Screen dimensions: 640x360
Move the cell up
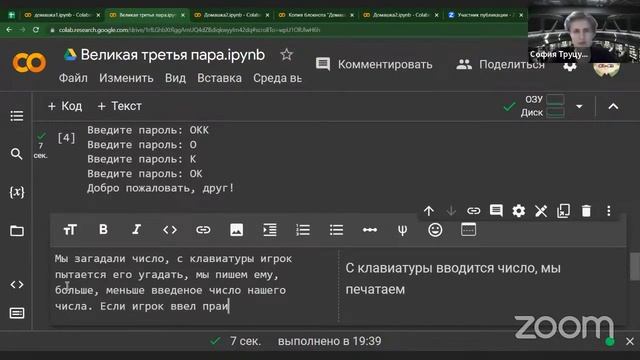tap(429, 211)
